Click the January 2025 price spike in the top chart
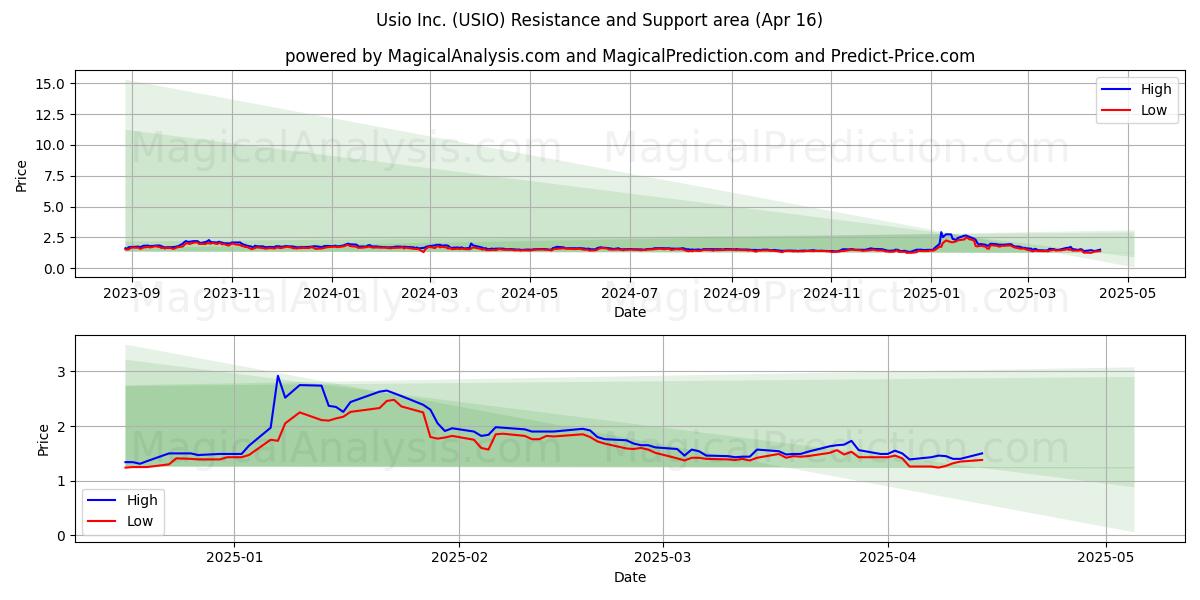 click(940, 233)
